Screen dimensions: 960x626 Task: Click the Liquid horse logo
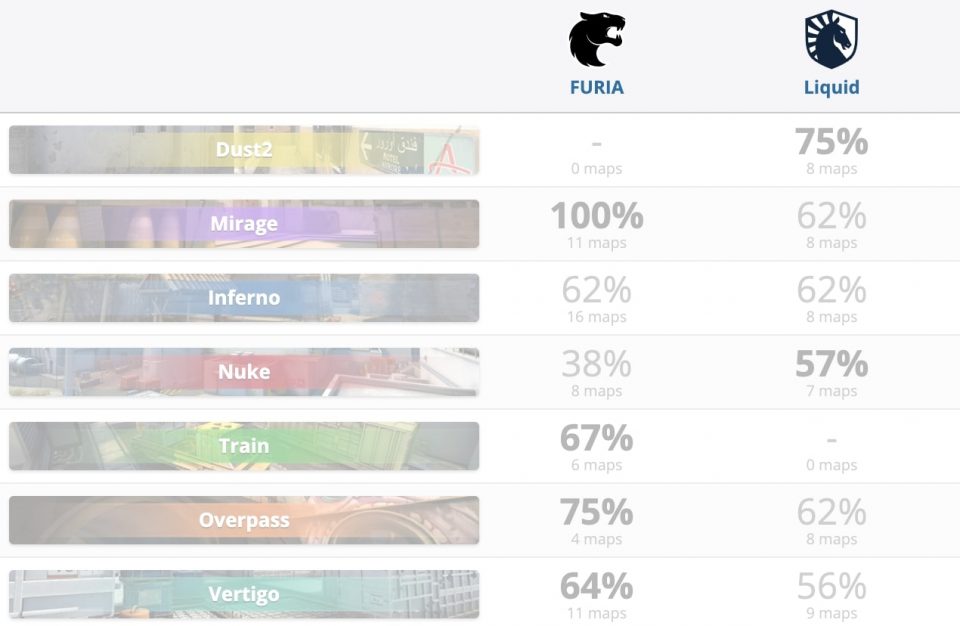[x=831, y=40]
